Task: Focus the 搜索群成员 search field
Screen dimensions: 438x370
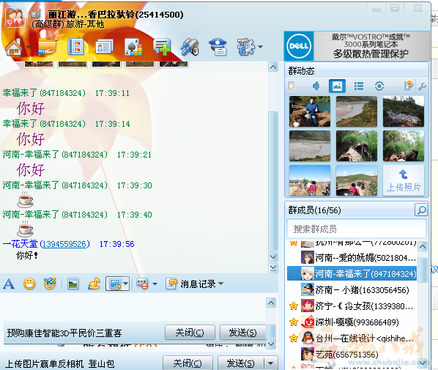Action: 356,229
